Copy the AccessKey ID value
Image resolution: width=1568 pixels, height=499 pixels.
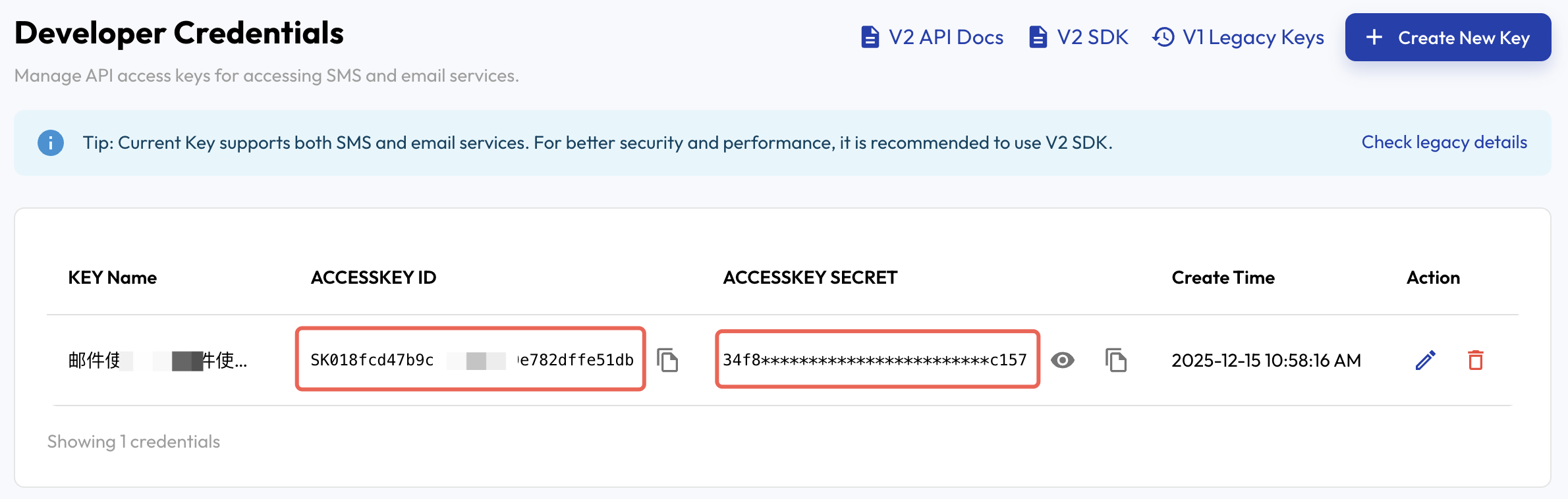click(x=667, y=360)
